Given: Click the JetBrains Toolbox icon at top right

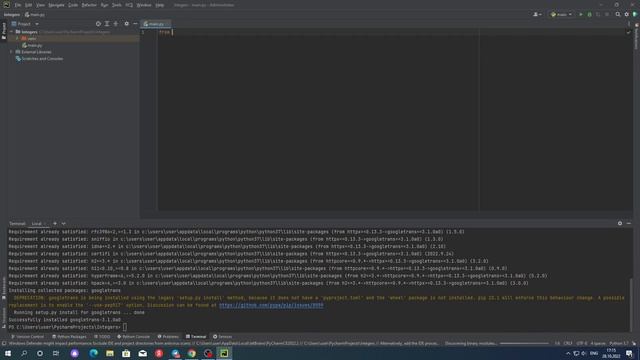Looking at the screenshot, I should pos(635,15).
